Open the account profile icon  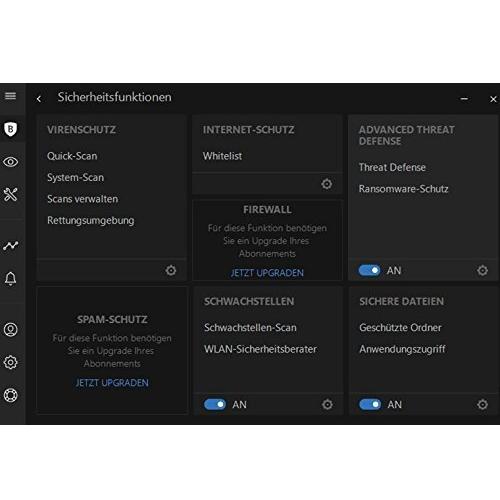(11, 330)
